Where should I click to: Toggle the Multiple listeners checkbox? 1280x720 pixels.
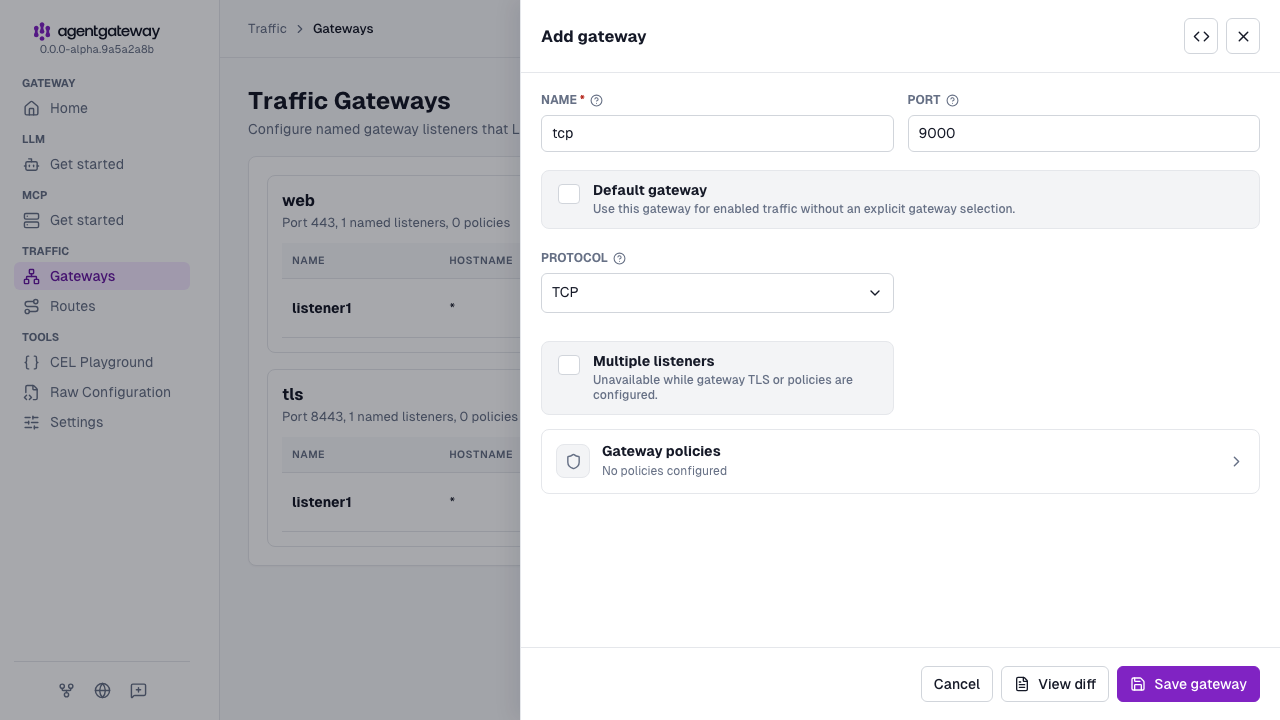tap(569, 365)
